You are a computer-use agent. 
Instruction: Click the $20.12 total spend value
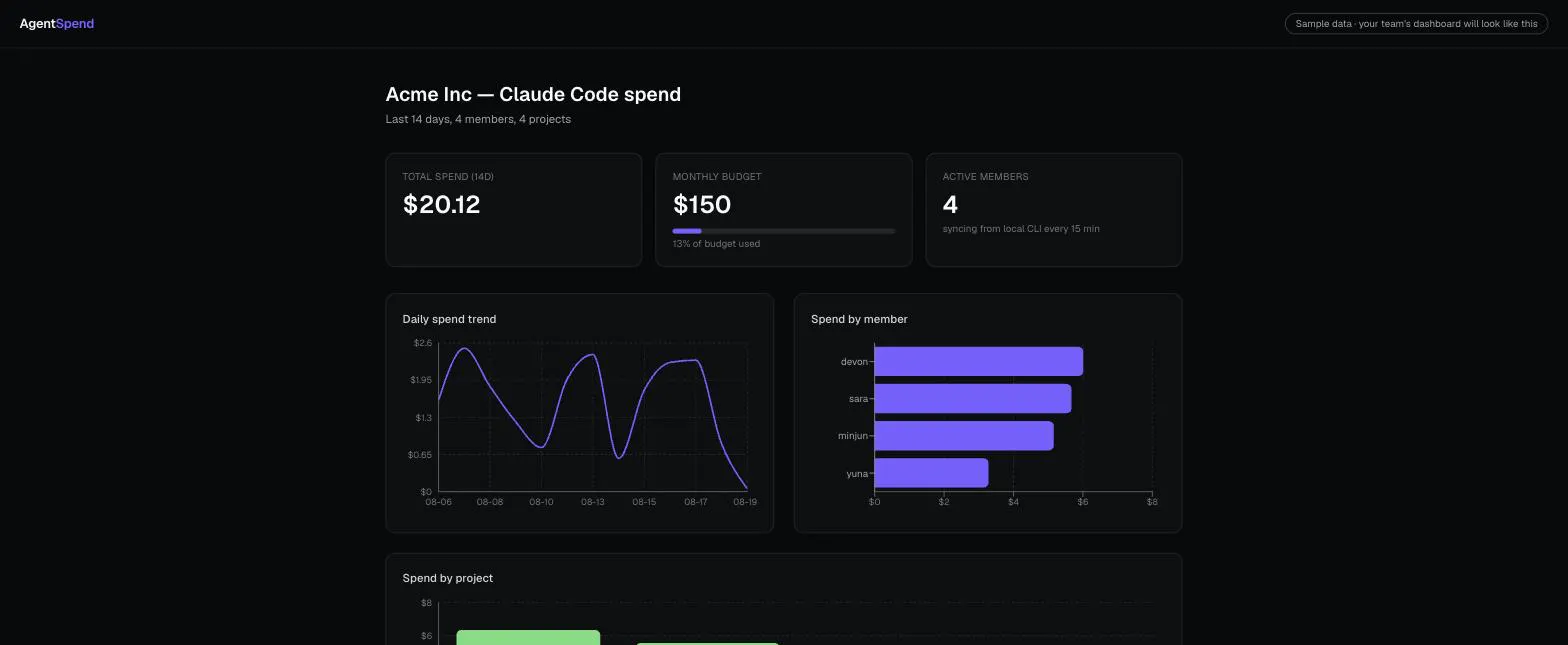pyautogui.click(x=441, y=205)
